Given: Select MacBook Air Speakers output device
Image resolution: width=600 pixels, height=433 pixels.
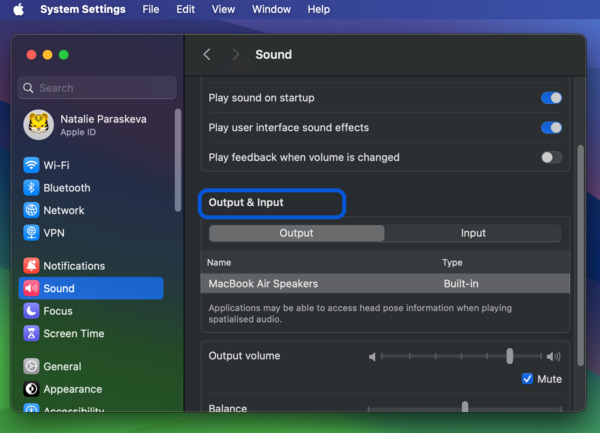Looking at the screenshot, I should pos(385,283).
